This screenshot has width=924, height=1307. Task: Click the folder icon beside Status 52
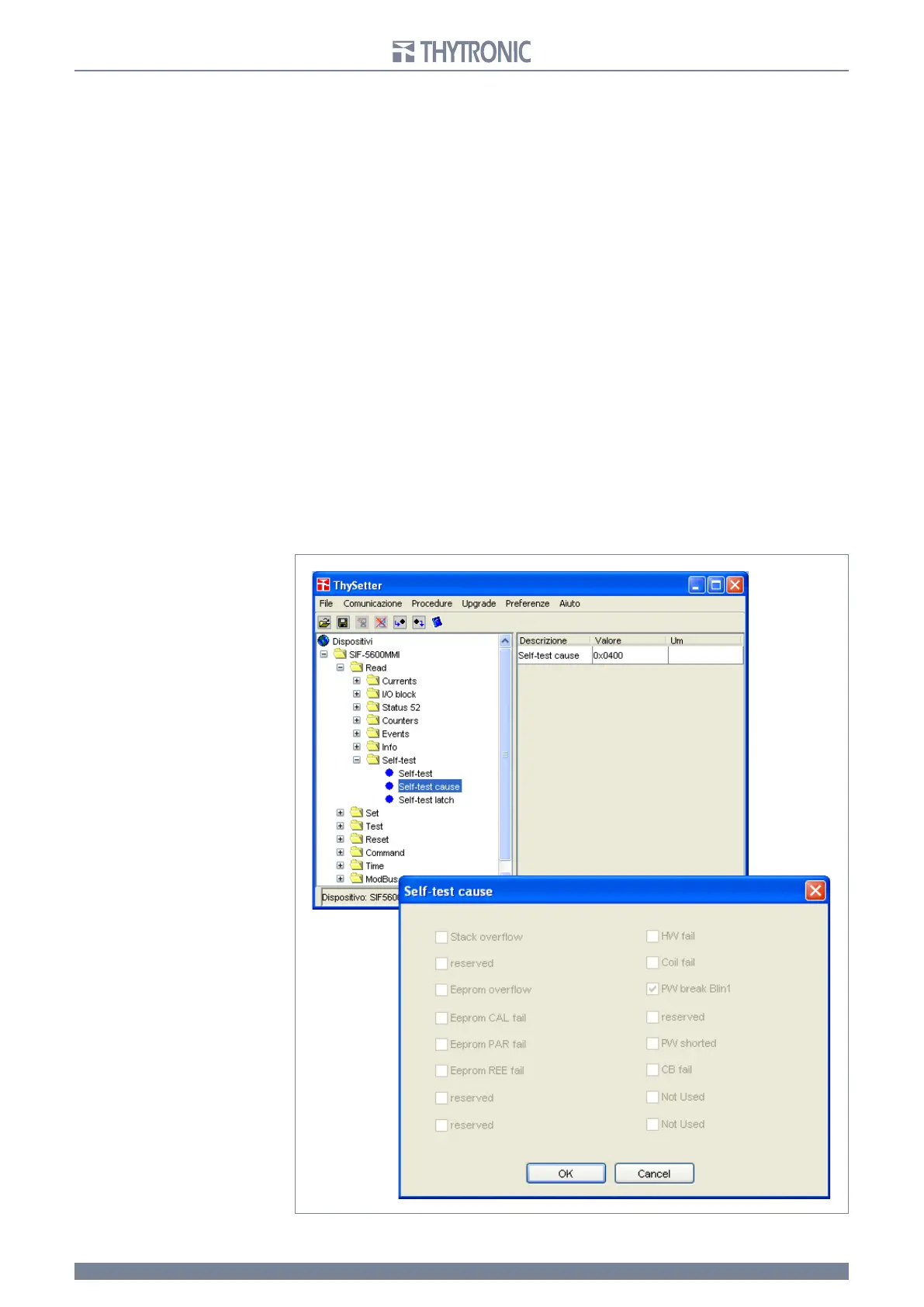(x=373, y=707)
